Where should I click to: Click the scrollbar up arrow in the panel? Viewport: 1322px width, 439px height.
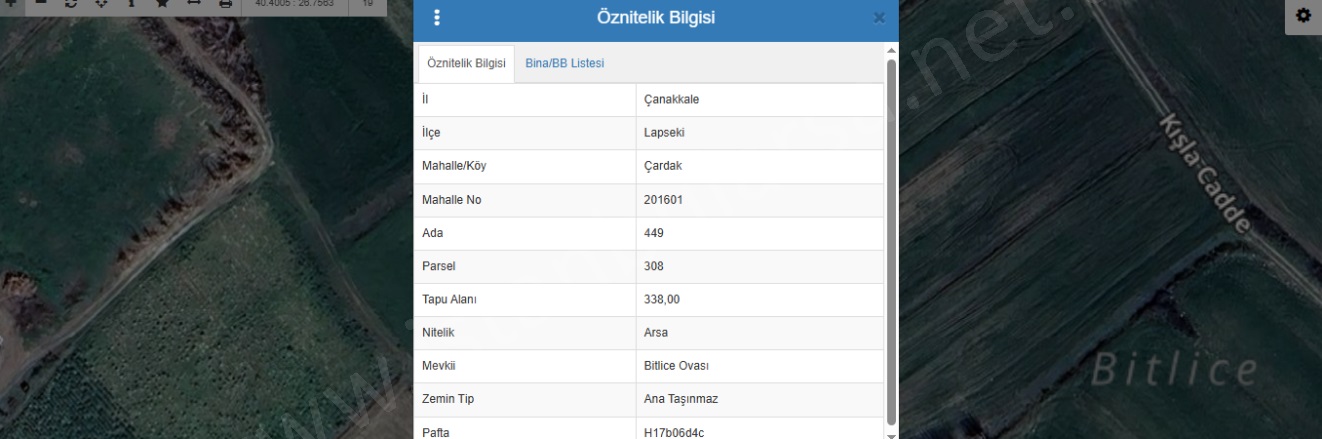(x=891, y=50)
